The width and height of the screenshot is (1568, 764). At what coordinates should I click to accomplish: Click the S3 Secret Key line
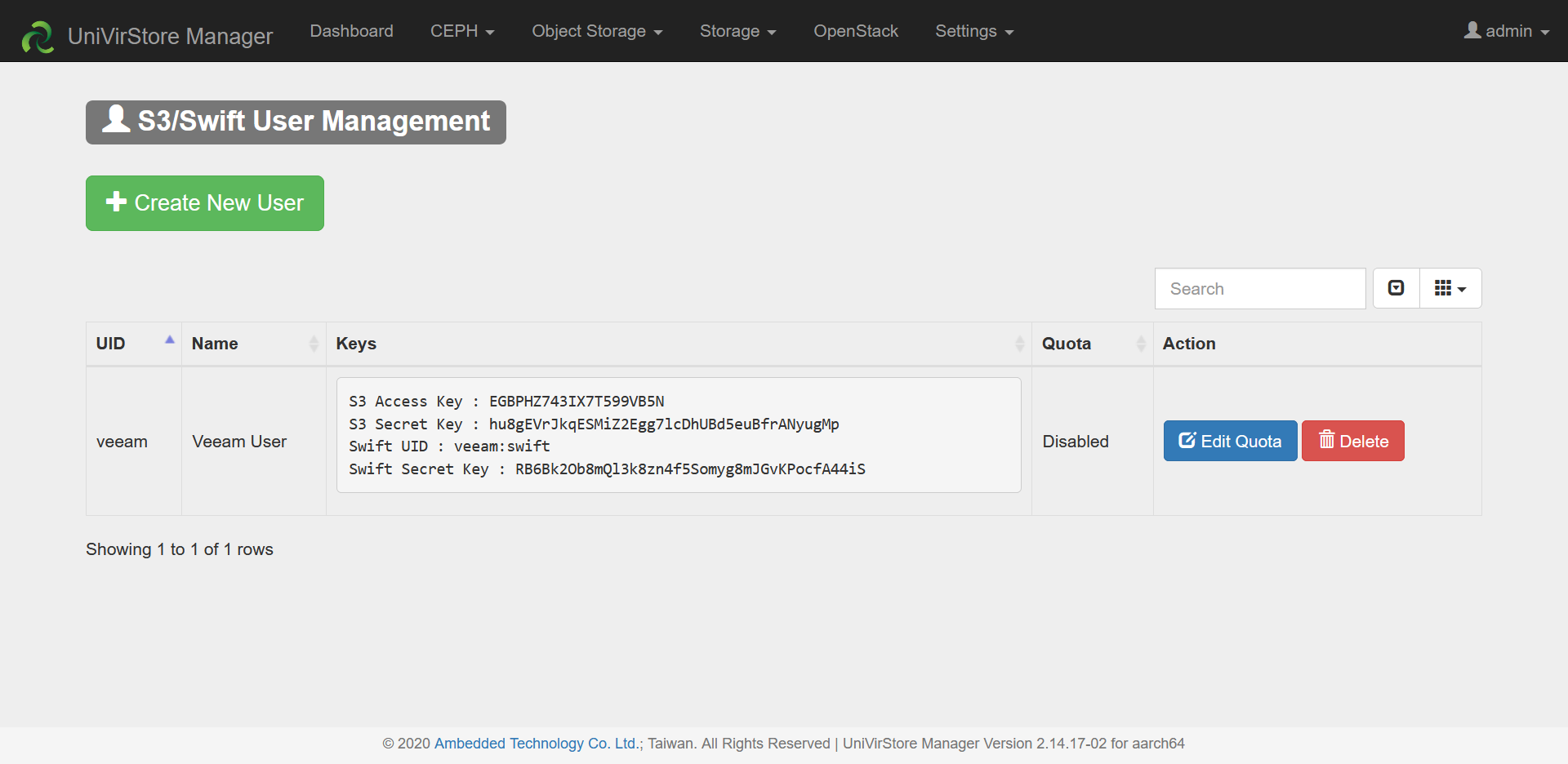point(594,424)
